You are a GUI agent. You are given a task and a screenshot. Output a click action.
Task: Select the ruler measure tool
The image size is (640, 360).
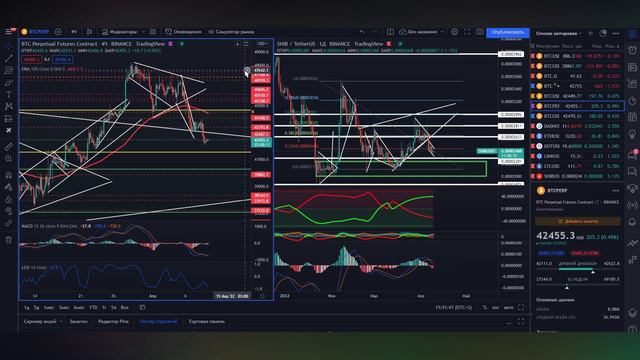pyautogui.click(x=9, y=146)
